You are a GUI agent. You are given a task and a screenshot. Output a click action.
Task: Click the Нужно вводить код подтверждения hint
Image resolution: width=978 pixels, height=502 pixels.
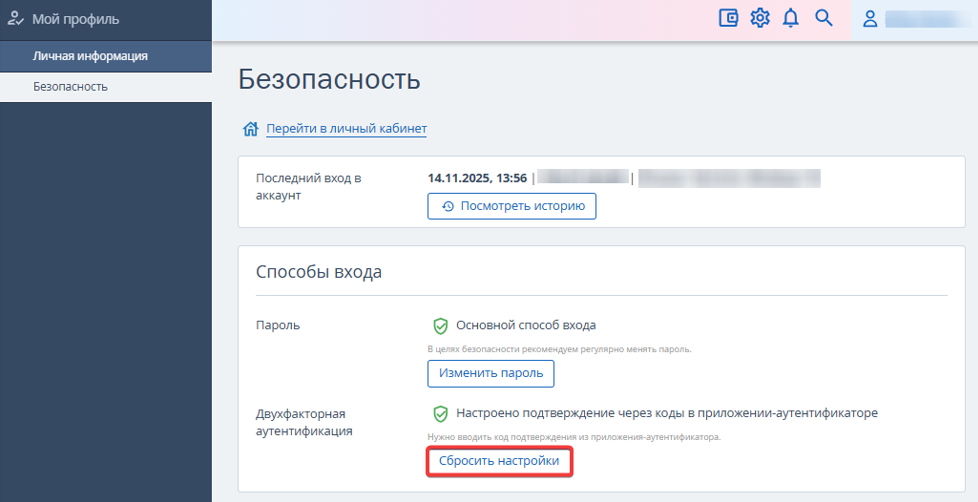tap(574, 437)
